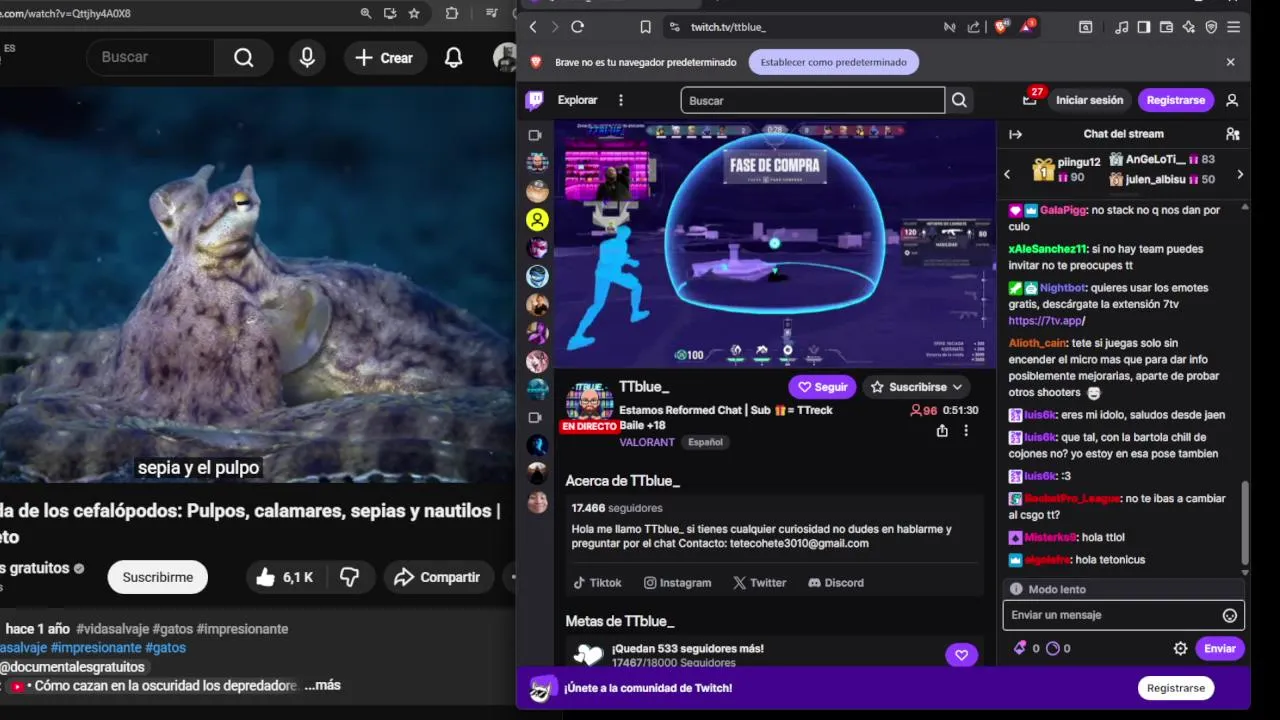
Task: Open chat settings gear icon
Action: [x=1180, y=649]
